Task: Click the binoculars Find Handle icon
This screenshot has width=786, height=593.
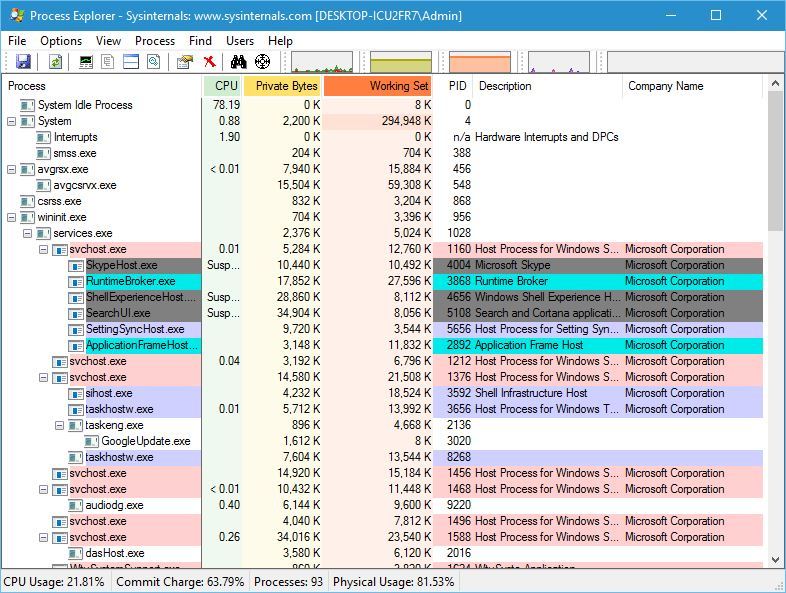Action: (x=239, y=62)
